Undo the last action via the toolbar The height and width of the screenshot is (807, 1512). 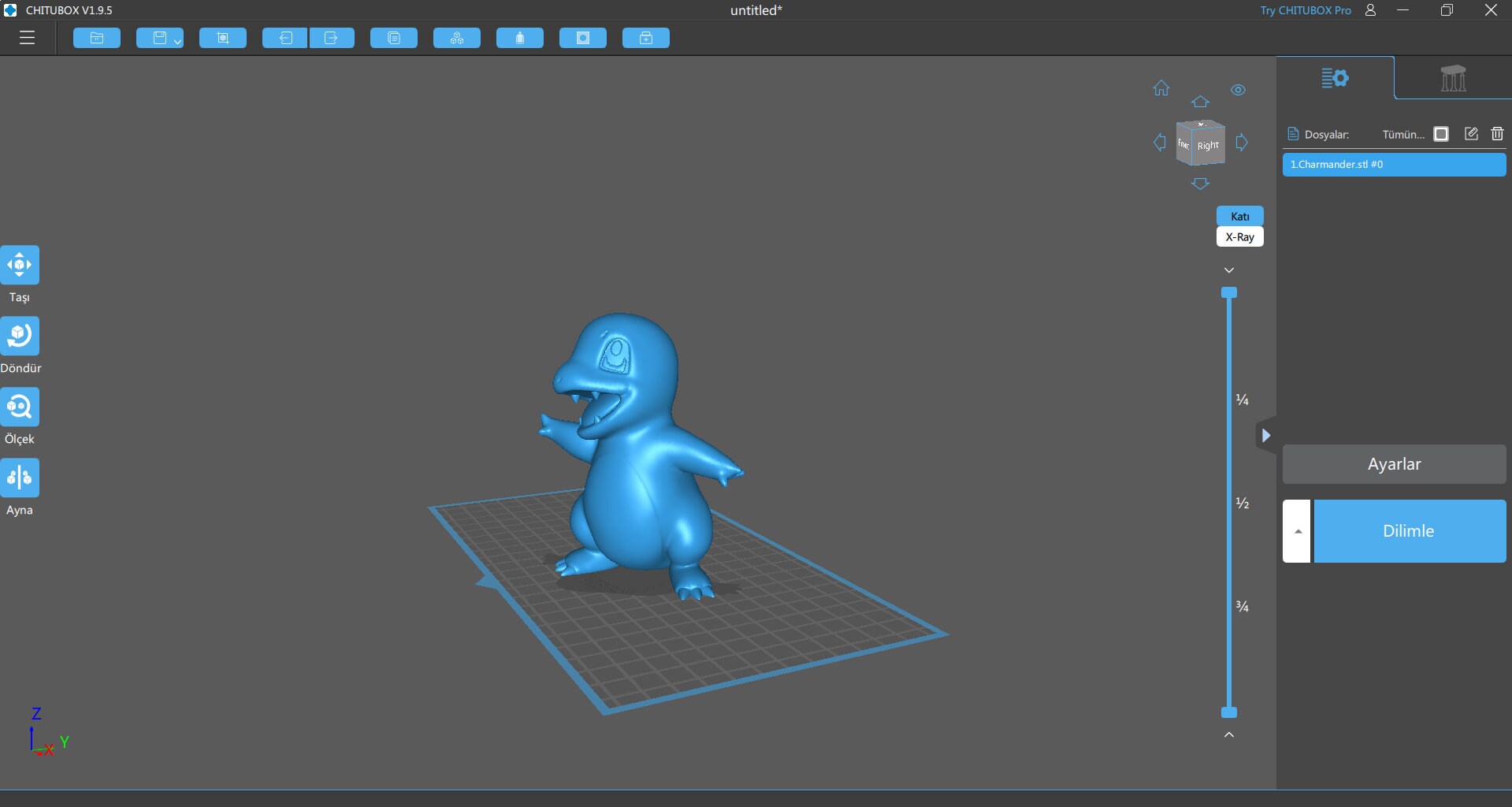[x=284, y=38]
